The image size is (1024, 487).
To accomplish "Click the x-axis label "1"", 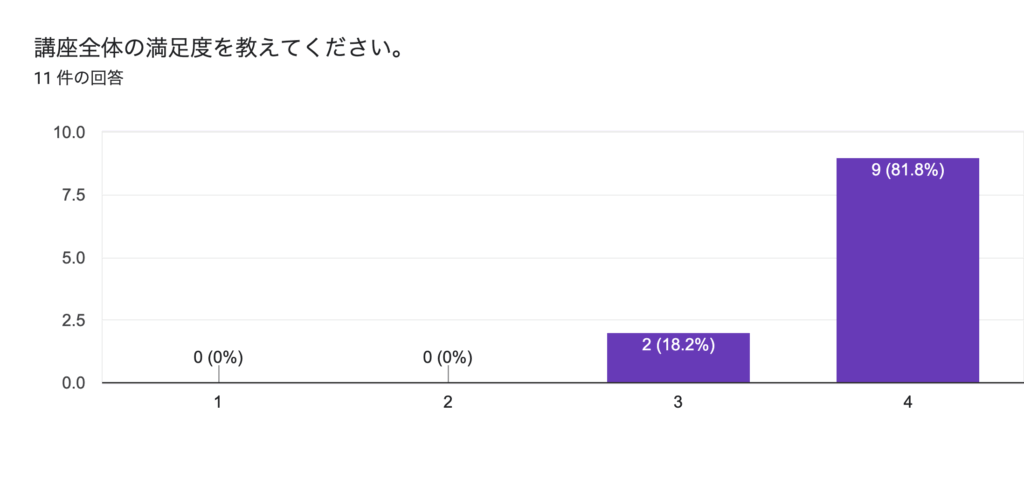I will point(219,402).
